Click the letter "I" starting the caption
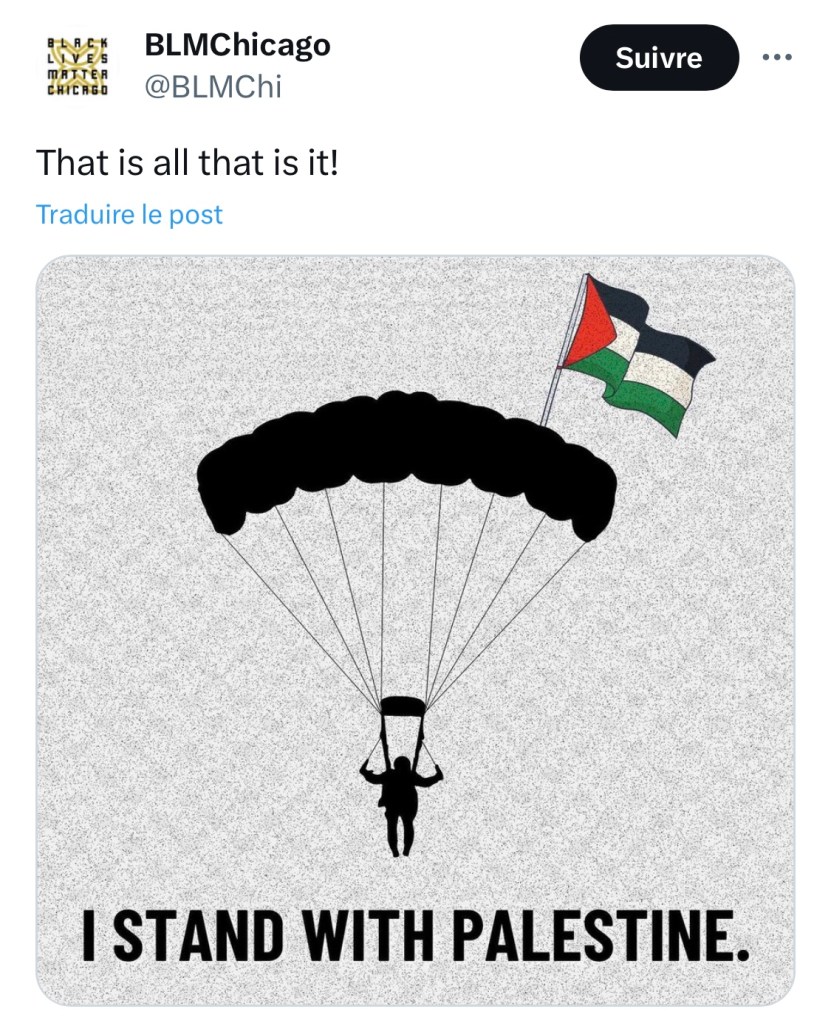 [89, 935]
